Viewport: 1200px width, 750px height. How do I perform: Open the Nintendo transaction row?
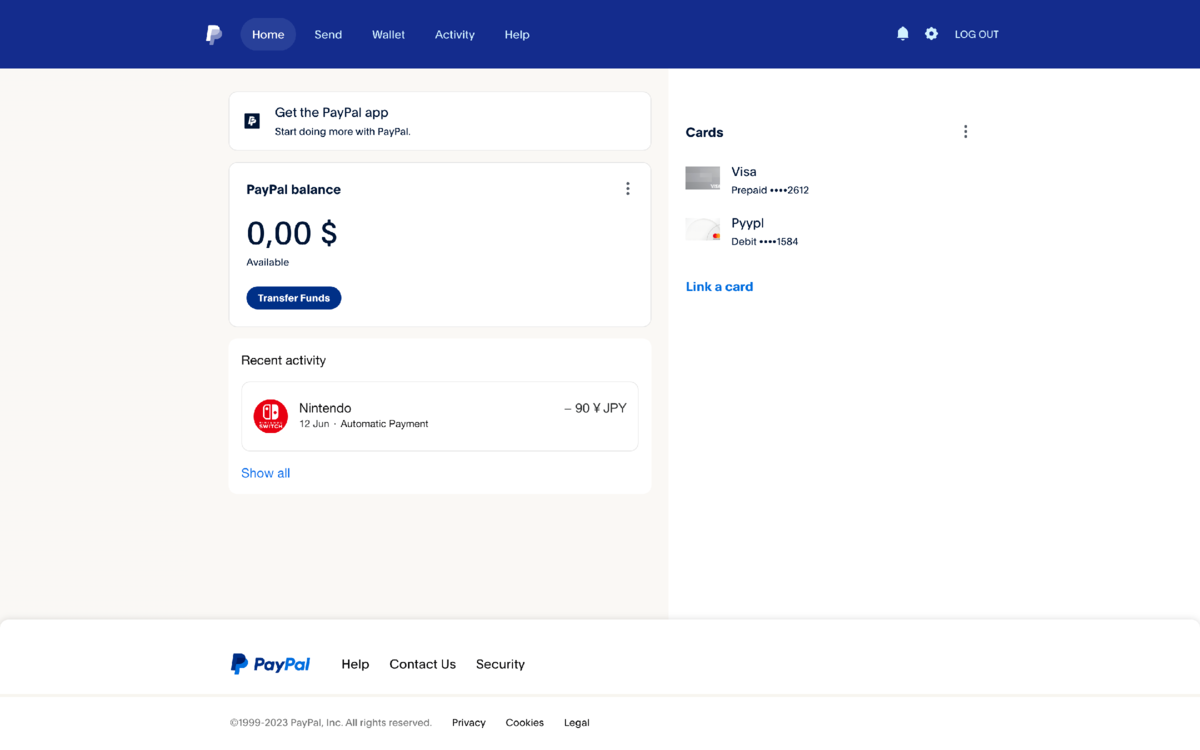click(440, 416)
